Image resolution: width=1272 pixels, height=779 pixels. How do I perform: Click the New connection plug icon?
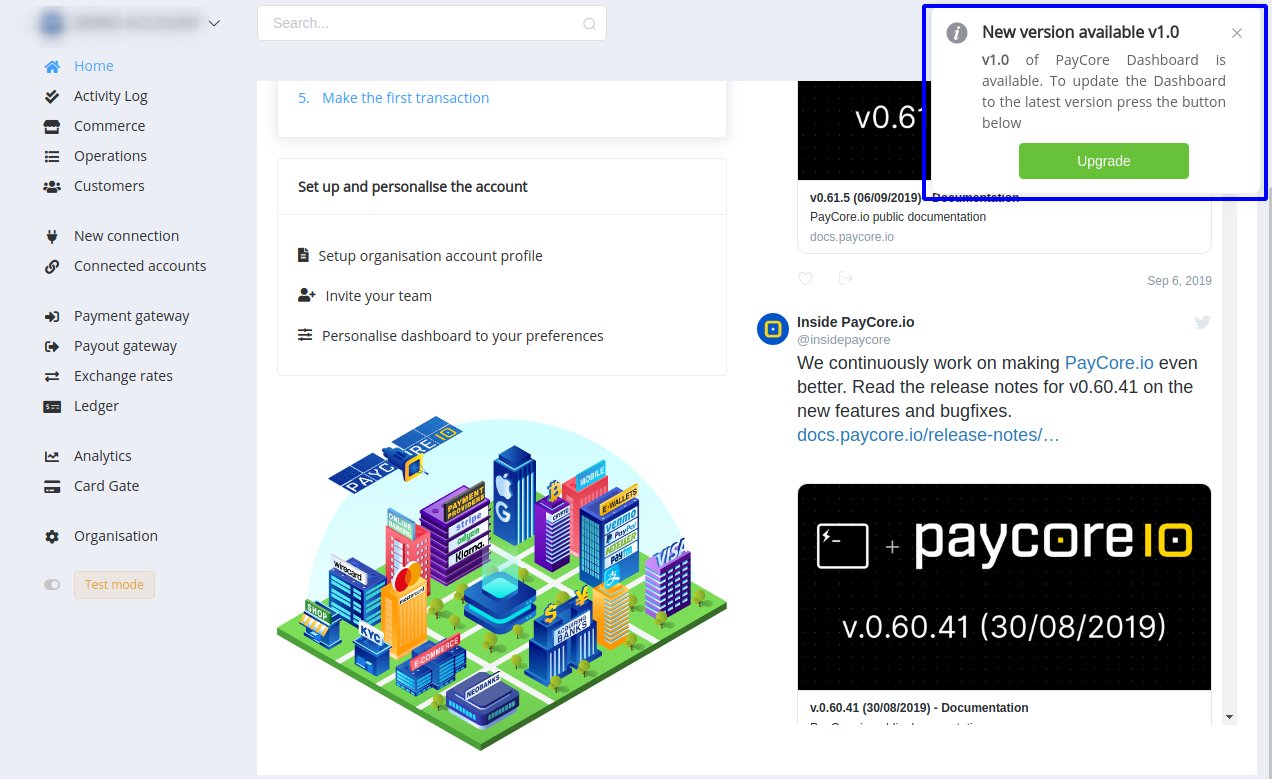[x=52, y=236]
